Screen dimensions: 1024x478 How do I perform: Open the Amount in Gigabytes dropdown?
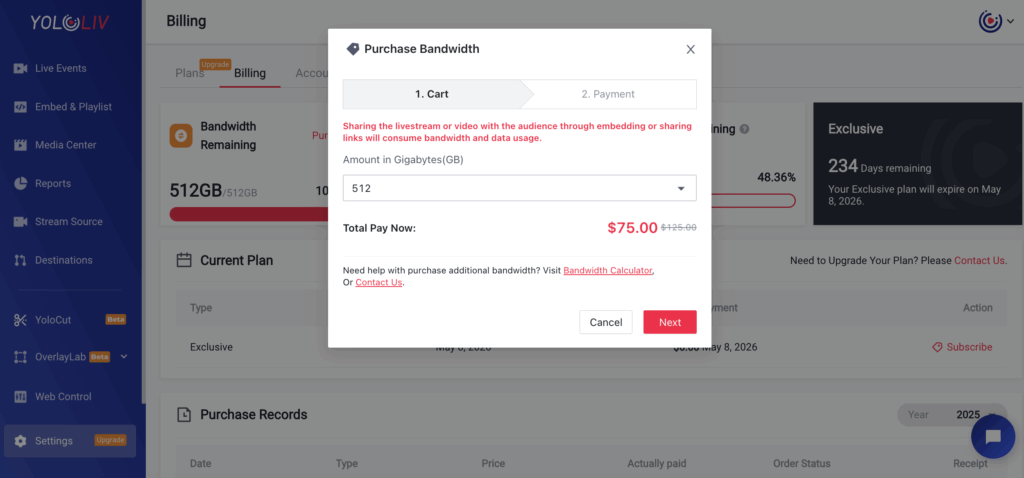click(x=519, y=188)
